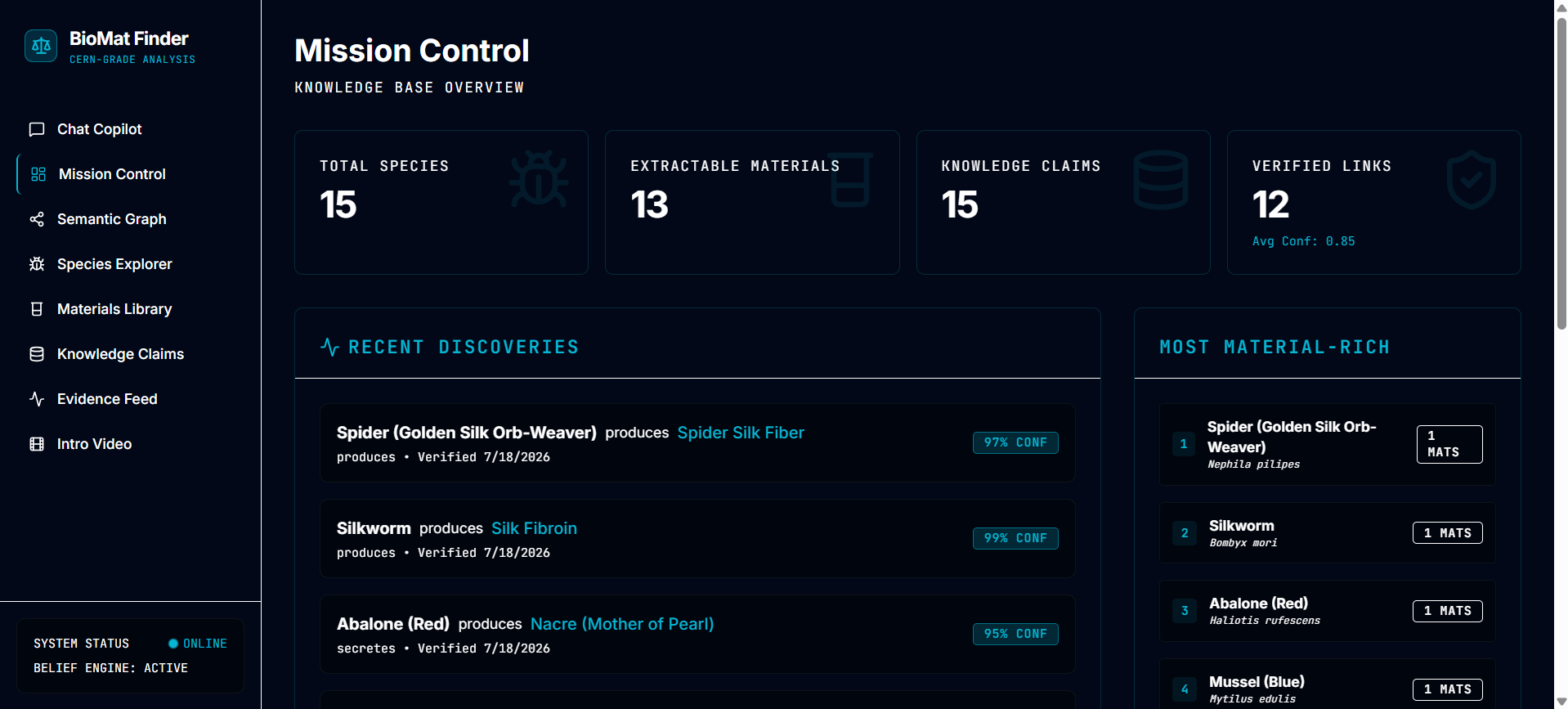Click the Most Material-Rich panel heading
The height and width of the screenshot is (709, 1568).
[1275, 348]
